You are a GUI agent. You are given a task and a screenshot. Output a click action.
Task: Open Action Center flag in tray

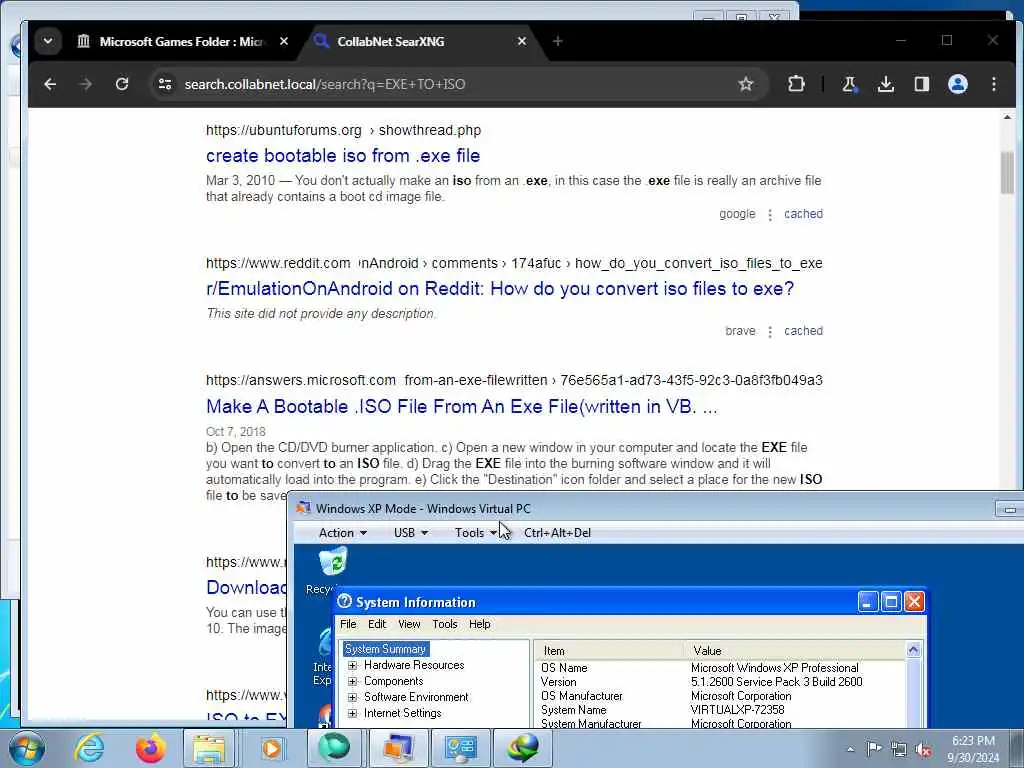[x=874, y=749]
